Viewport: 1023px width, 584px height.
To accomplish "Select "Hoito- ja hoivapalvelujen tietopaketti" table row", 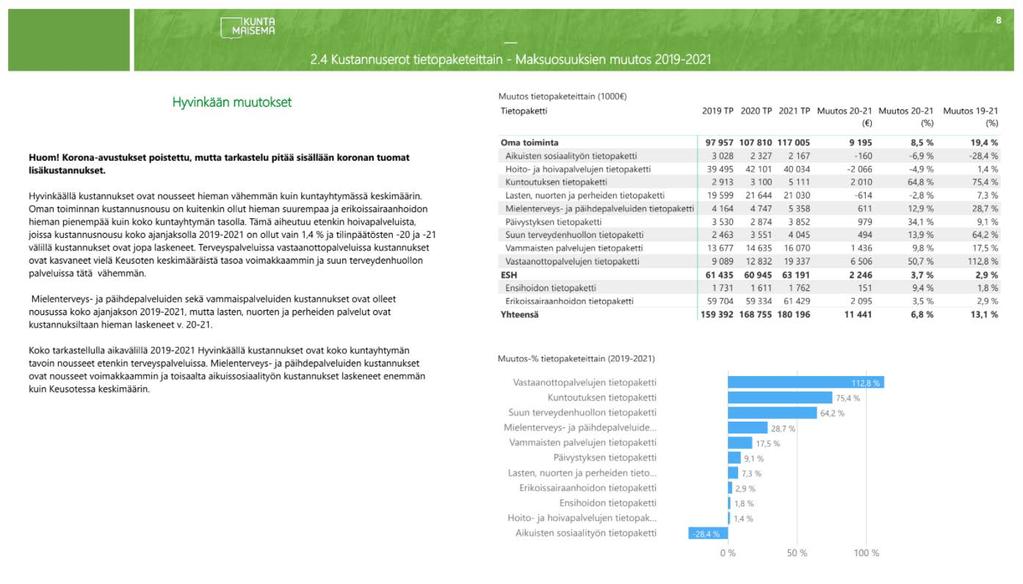I will coord(578,169).
